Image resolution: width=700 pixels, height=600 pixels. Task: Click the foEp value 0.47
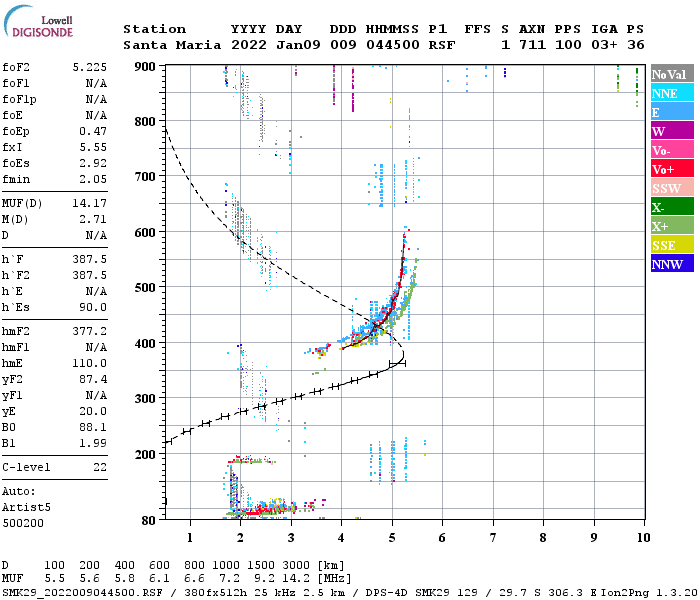[93, 131]
